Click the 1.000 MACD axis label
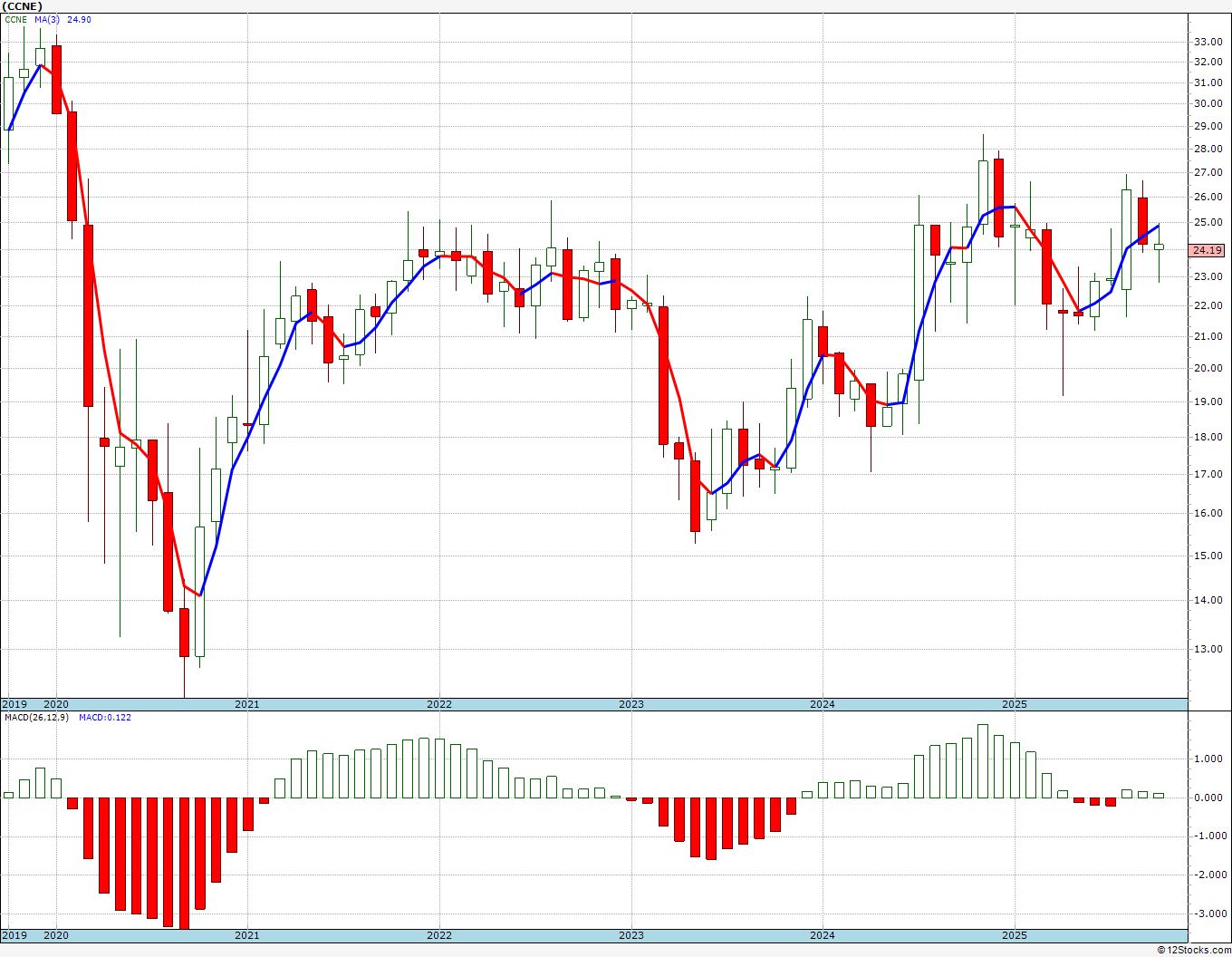This screenshot has height=957, width=1232. pos(1207,759)
